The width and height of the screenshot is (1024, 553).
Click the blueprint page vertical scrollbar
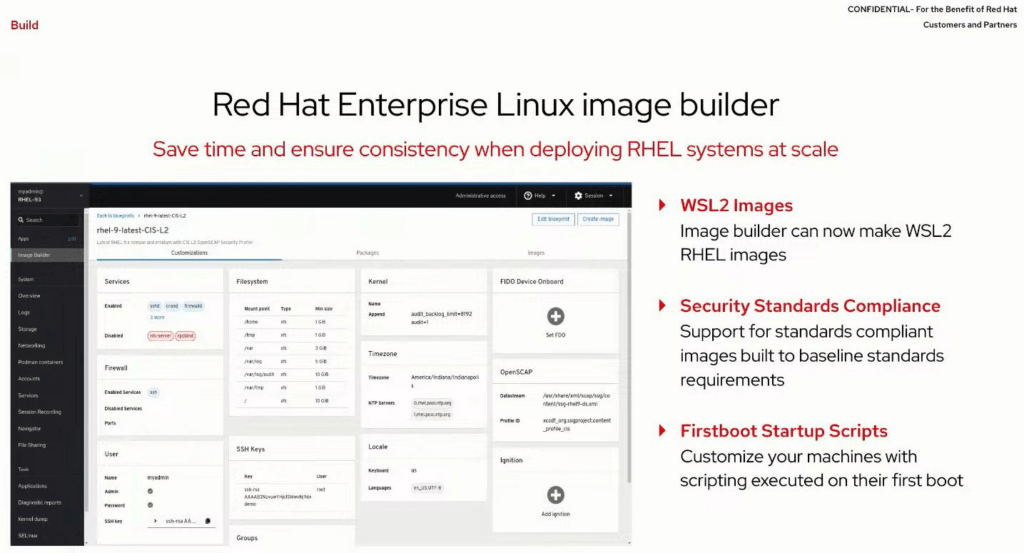(x=629, y=346)
